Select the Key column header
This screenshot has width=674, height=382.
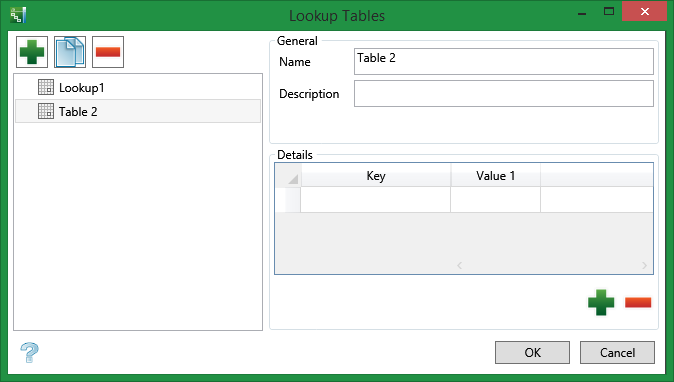tap(376, 175)
